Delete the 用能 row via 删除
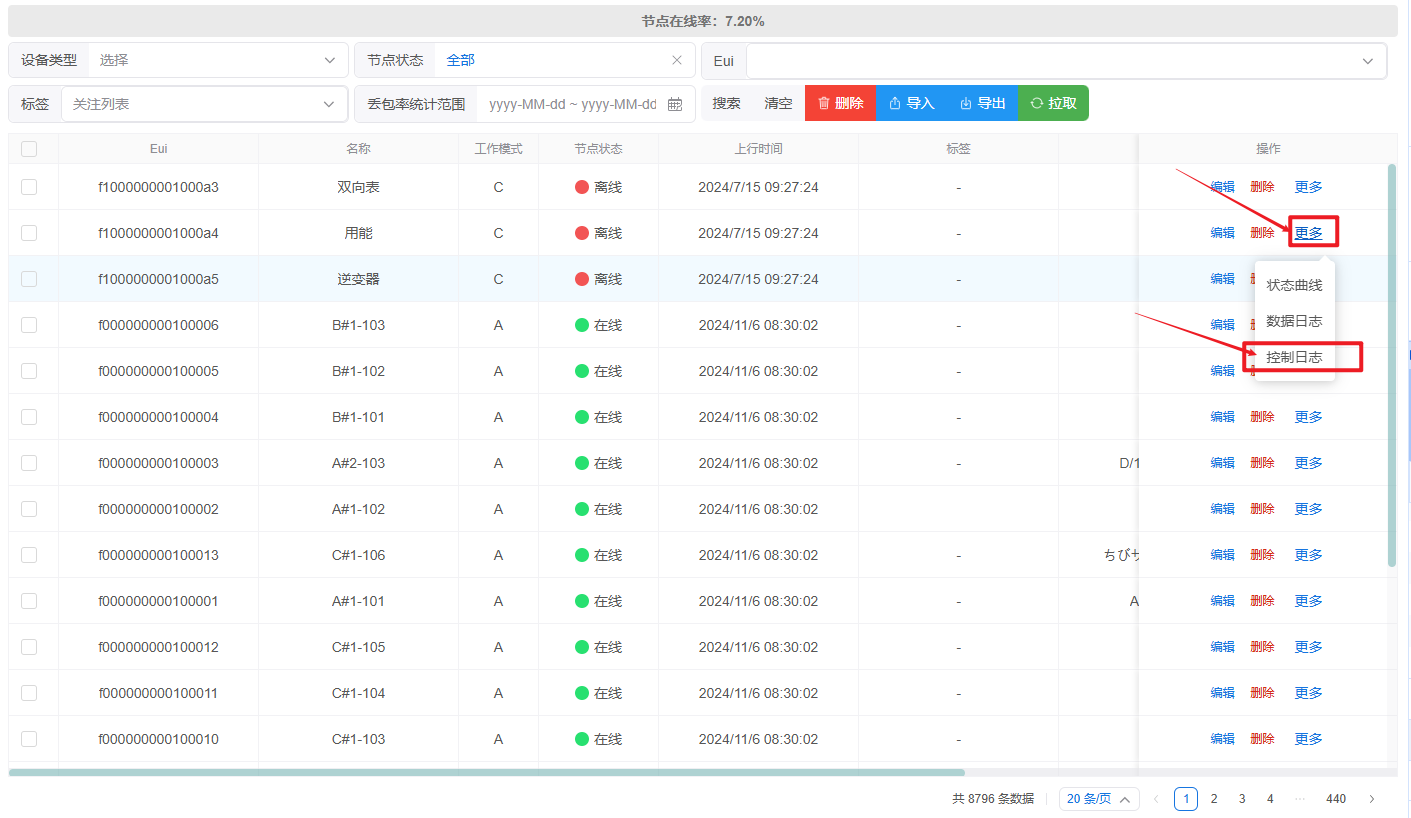 click(x=1263, y=233)
